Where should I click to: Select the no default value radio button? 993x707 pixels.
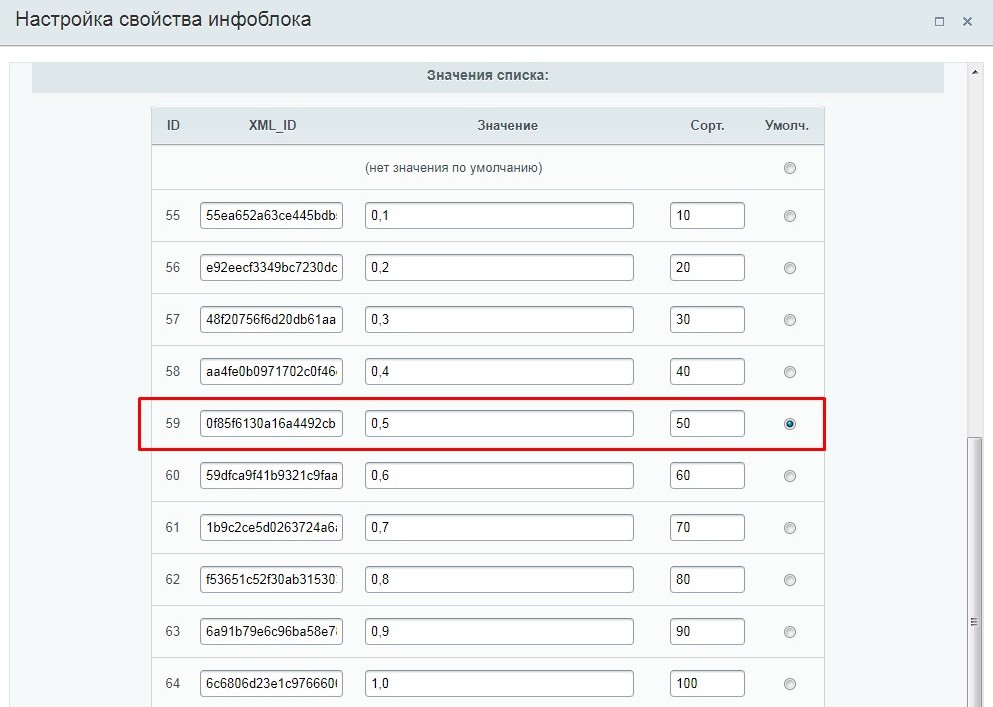pos(790,168)
